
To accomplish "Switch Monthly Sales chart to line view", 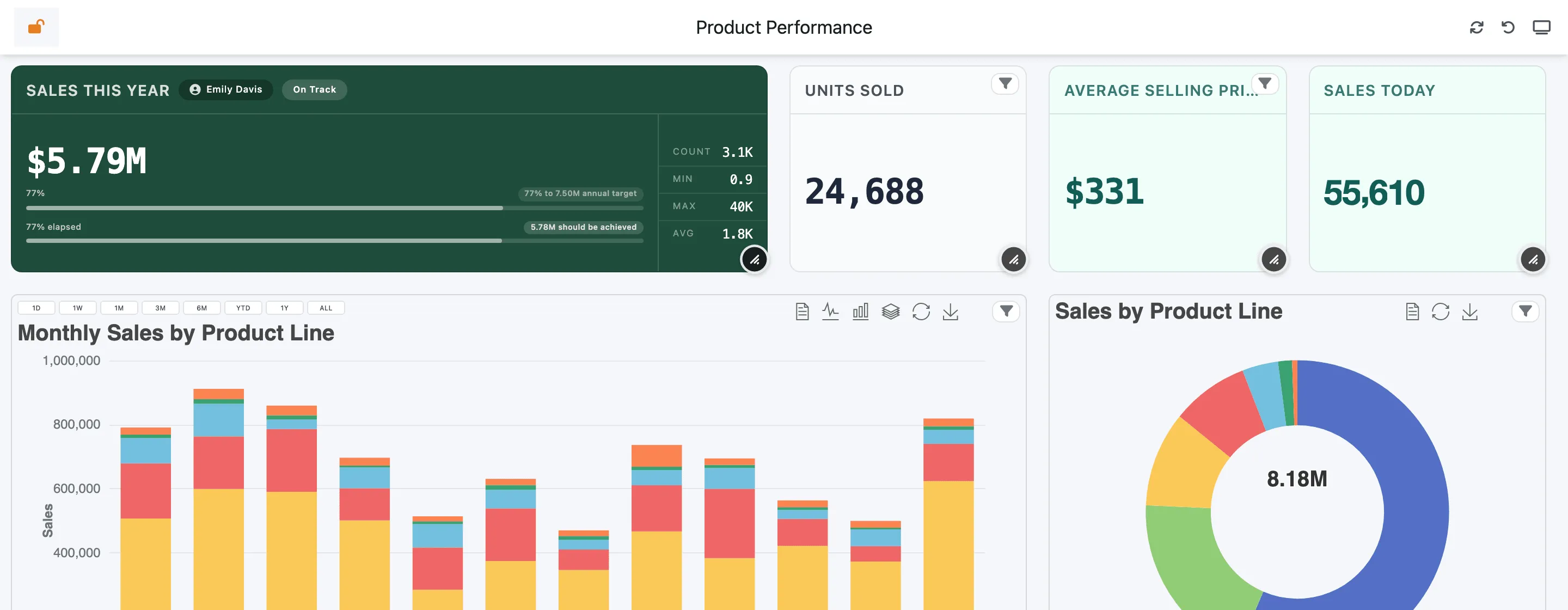I will [x=830, y=312].
